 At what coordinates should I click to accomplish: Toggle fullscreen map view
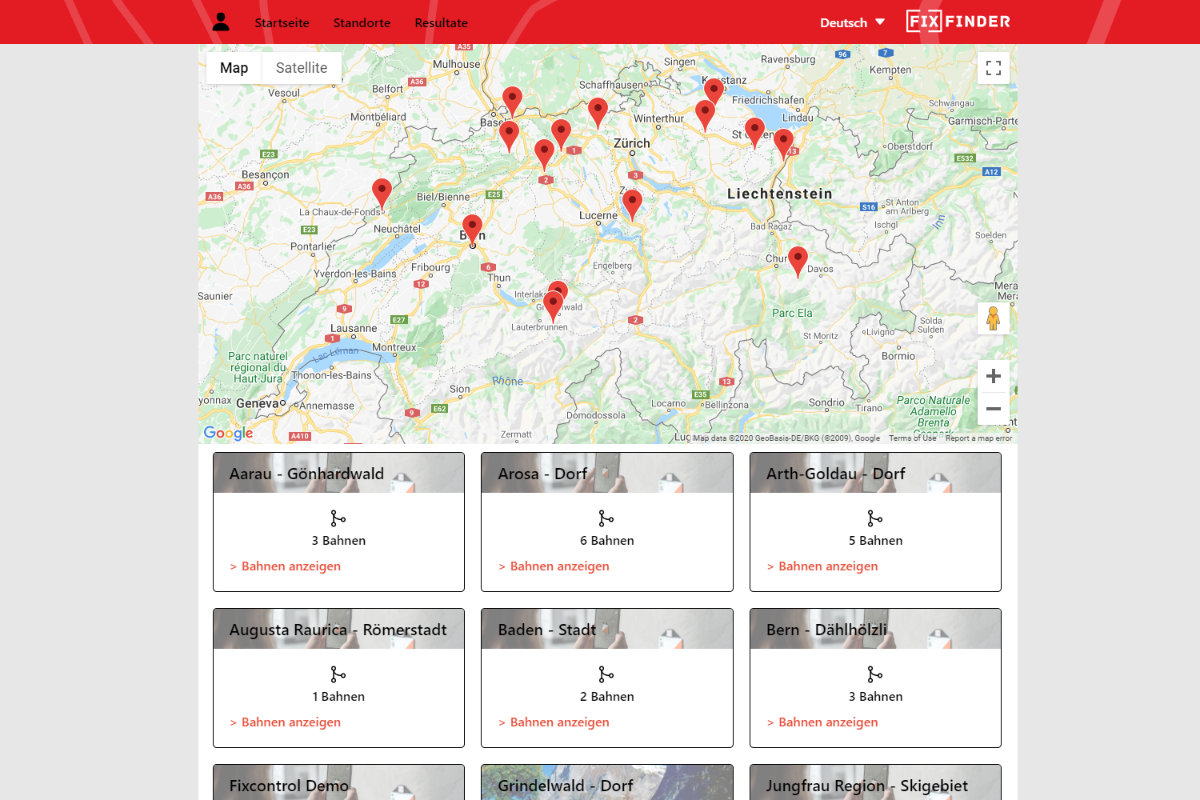(x=993, y=68)
